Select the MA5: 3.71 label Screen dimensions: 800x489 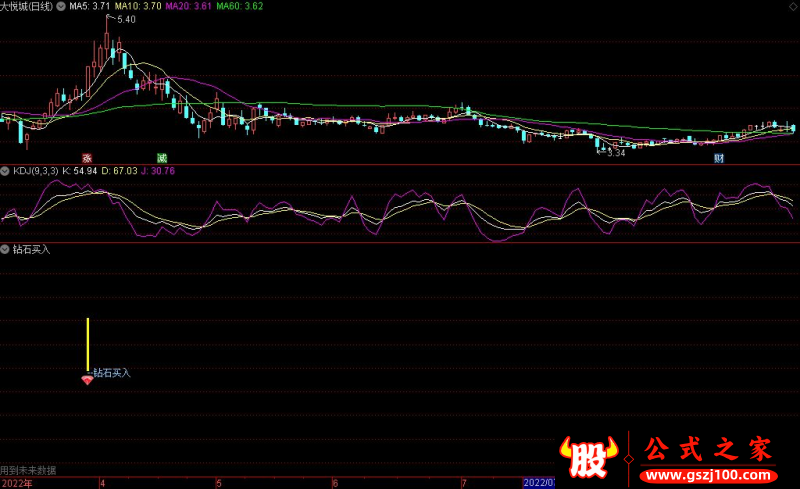(89, 6)
